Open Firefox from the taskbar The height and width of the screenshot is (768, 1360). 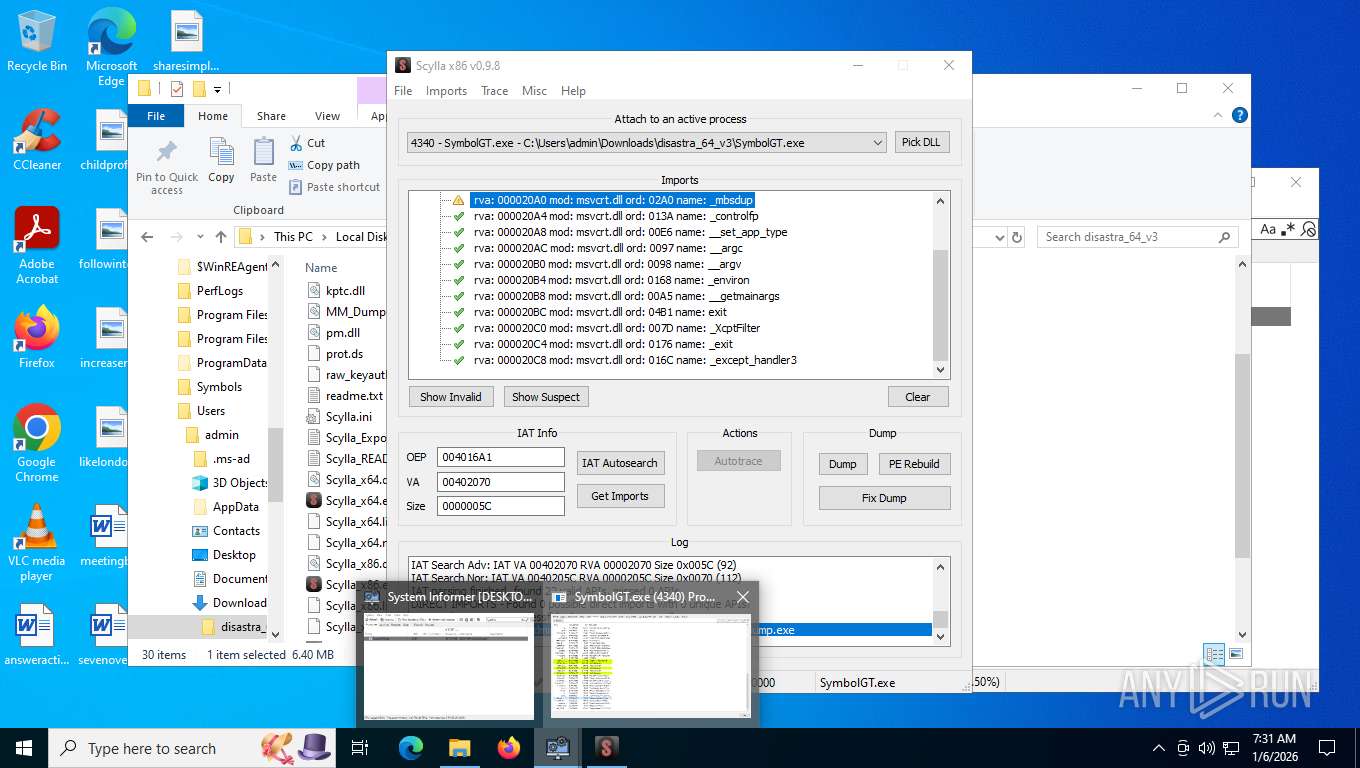[x=509, y=748]
